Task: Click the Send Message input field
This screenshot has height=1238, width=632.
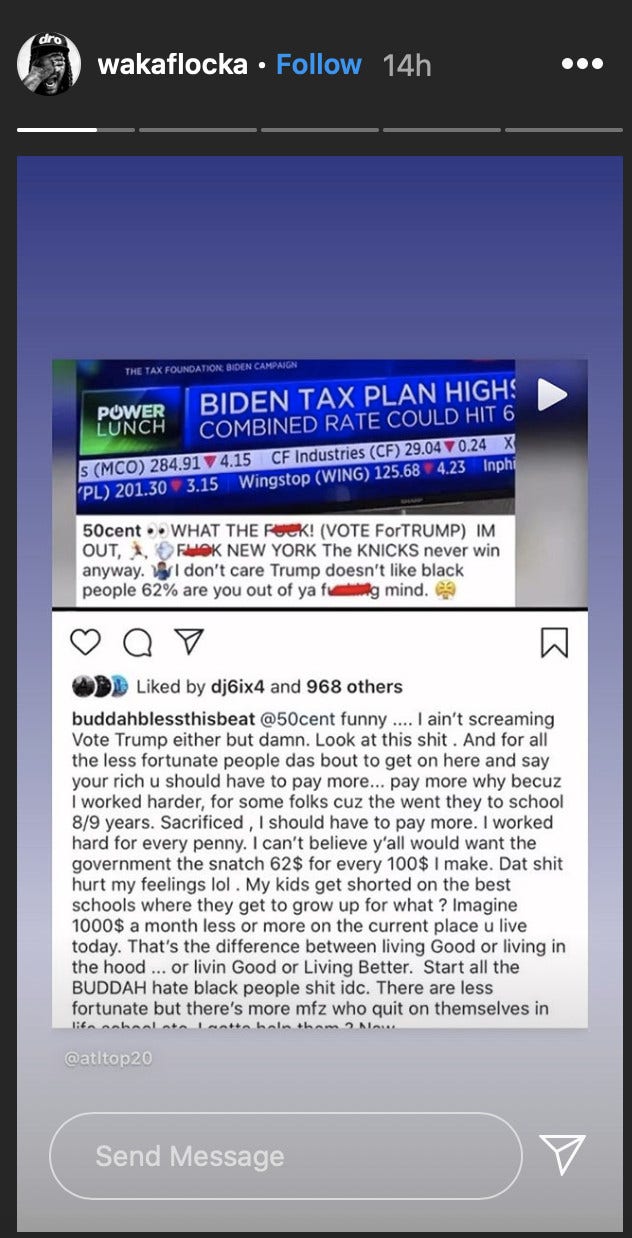Action: (285, 1156)
